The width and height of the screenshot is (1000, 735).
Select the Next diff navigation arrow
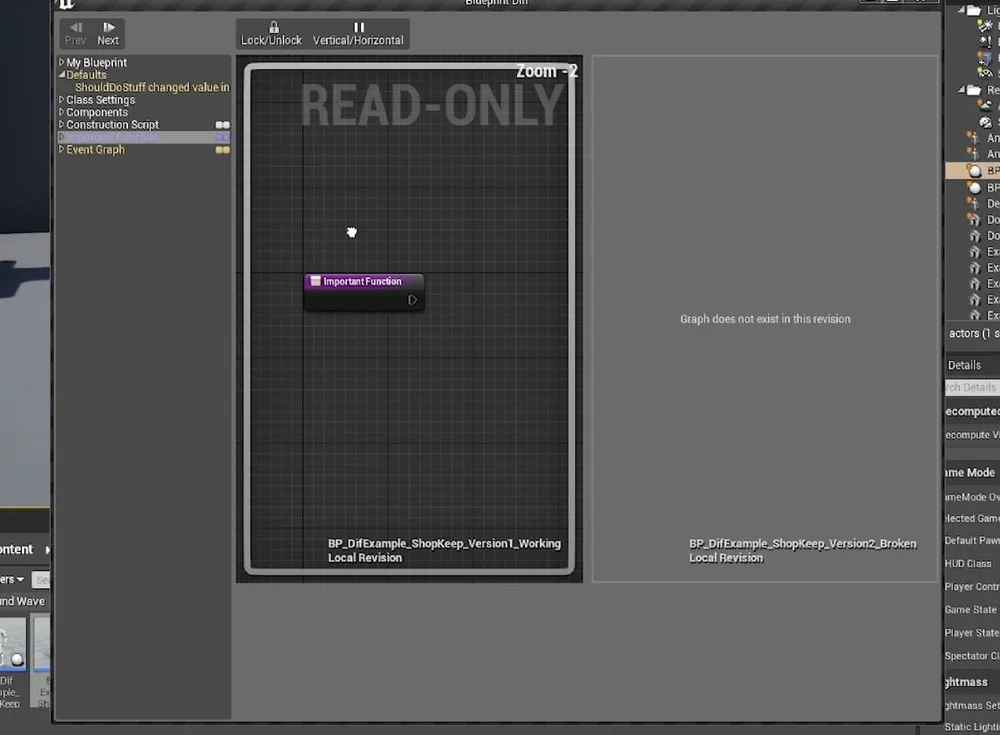(x=108, y=29)
